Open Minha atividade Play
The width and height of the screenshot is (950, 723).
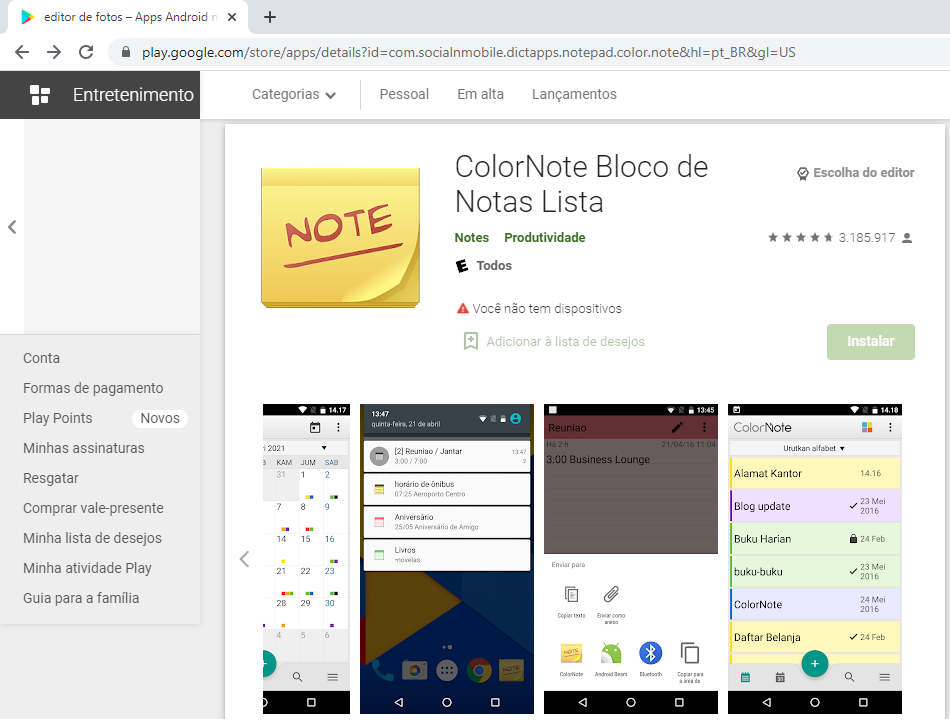pyautogui.click(x=87, y=568)
